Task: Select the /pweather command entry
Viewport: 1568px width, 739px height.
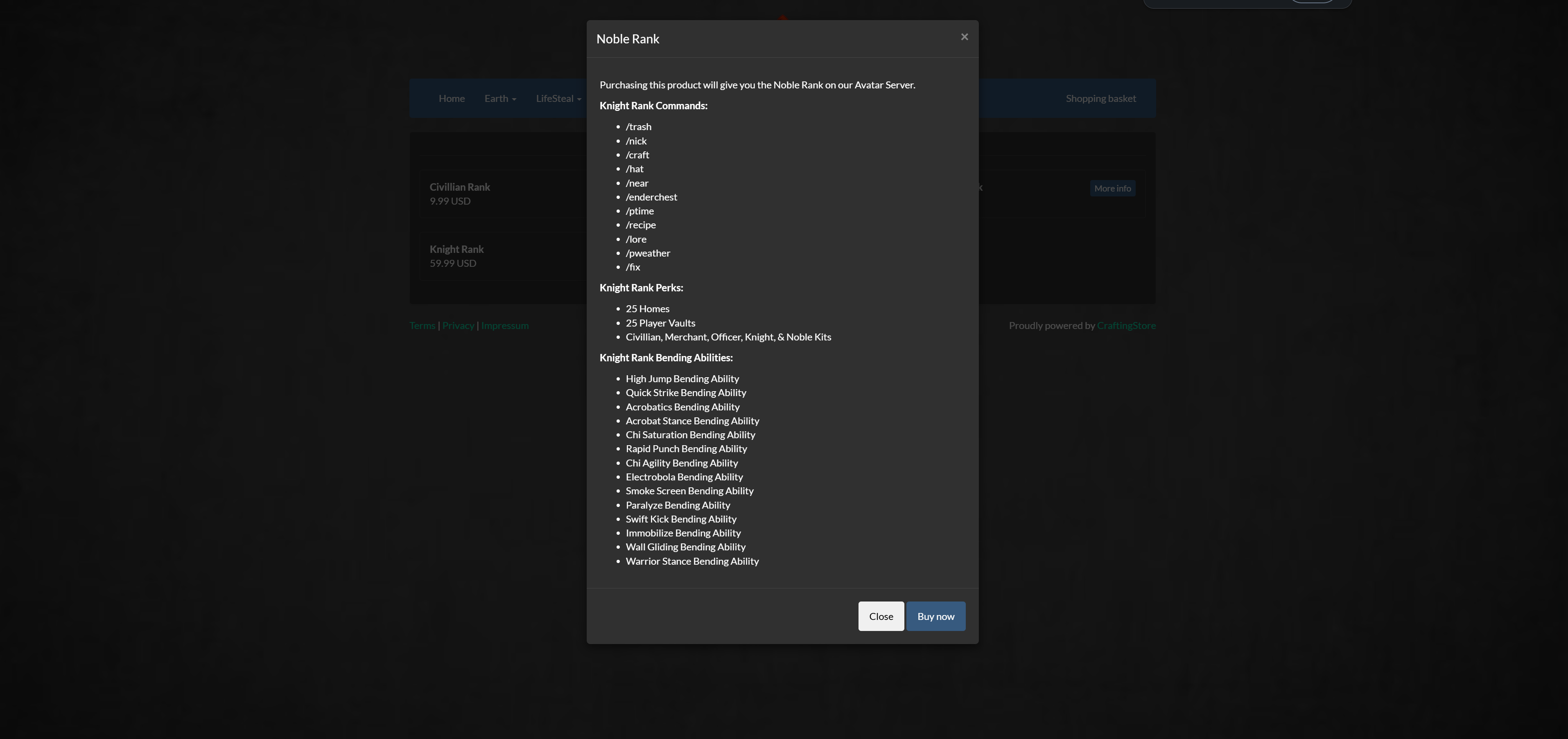Action: (648, 253)
